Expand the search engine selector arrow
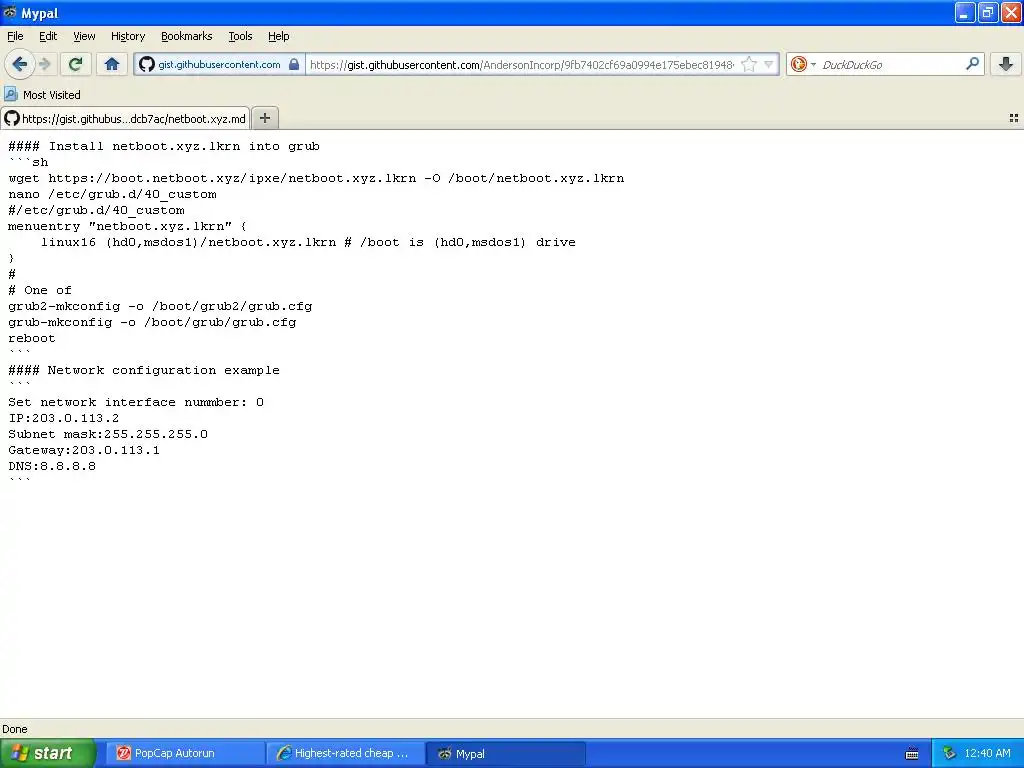 [813, 65]
